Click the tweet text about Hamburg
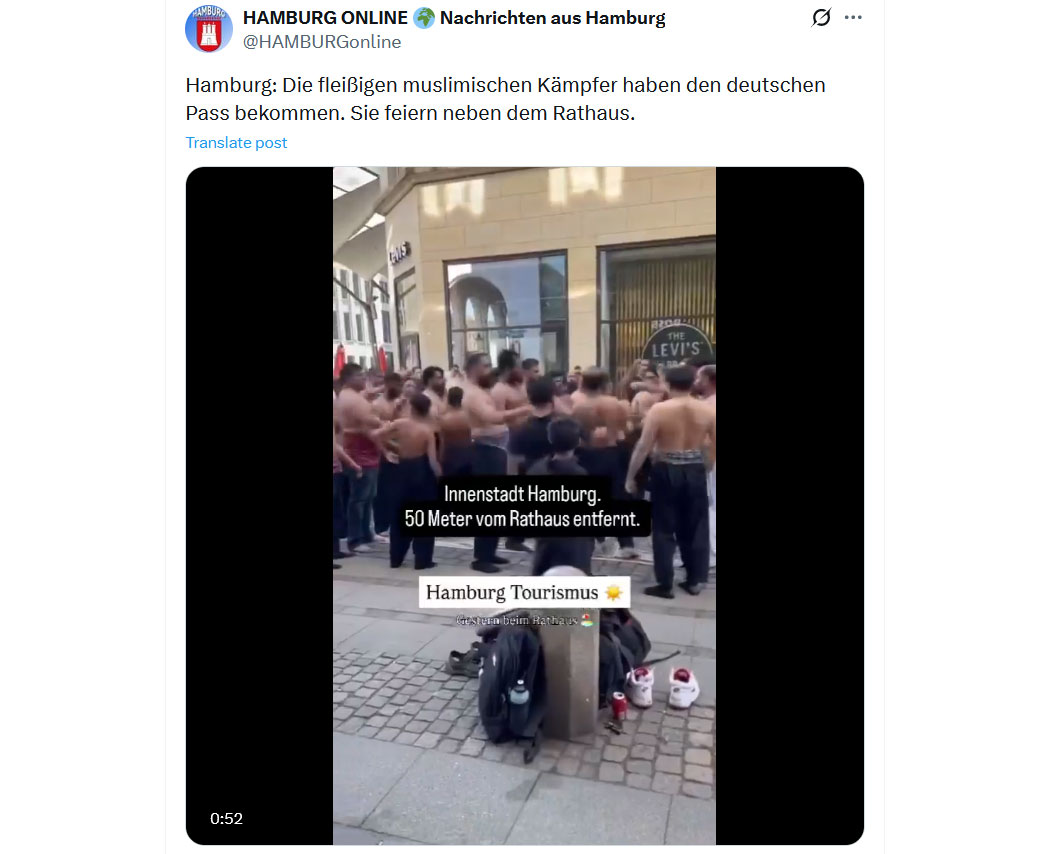 (506, 99)
